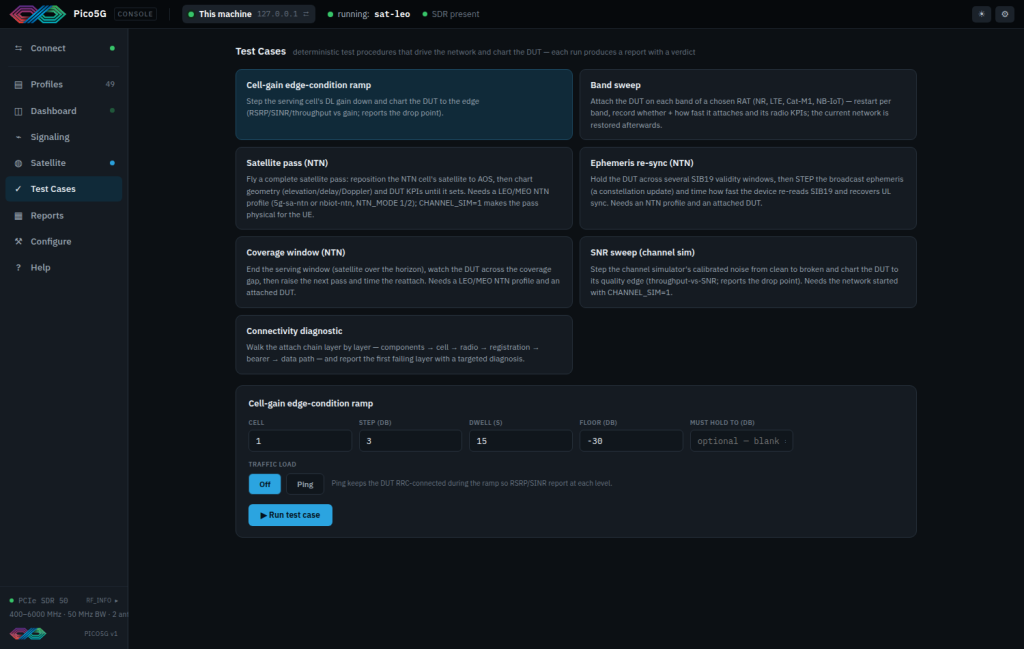The image size is (1024, 649).
Task: Click the Configure tools icon
Action: (x=18, y=242)
